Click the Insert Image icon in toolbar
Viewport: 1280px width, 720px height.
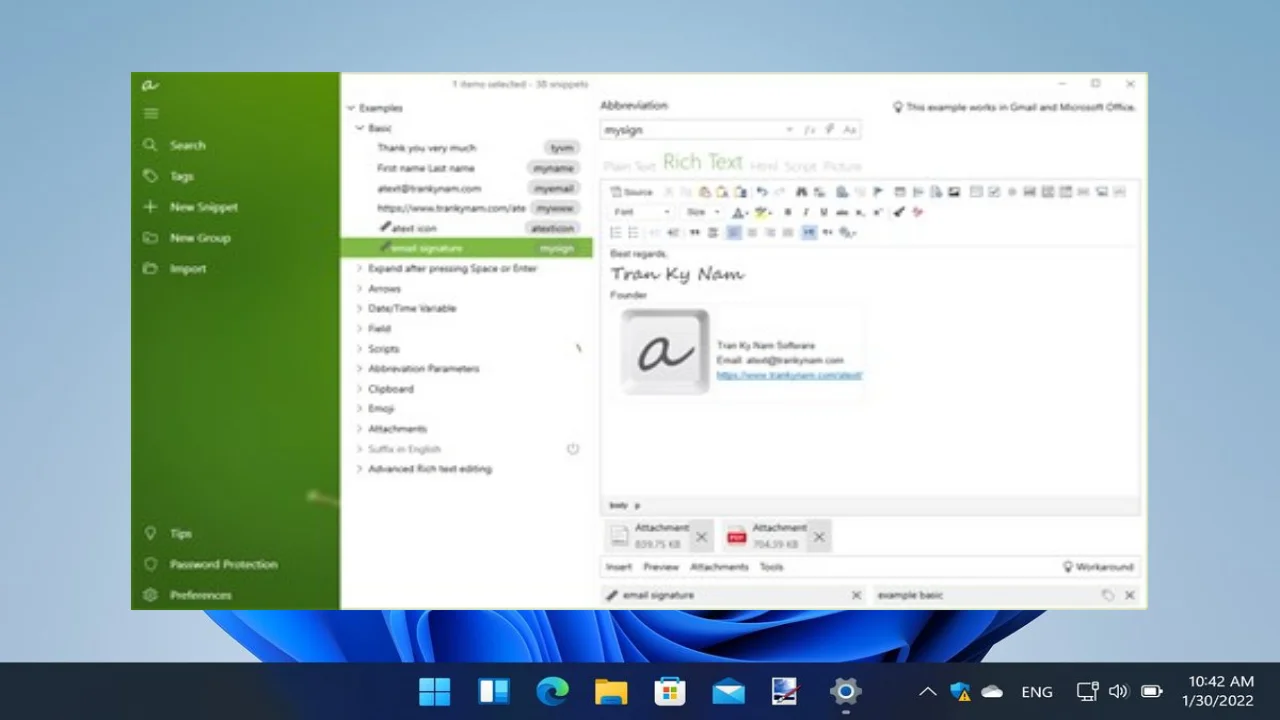pyautogui.click(x=954, y=192)
